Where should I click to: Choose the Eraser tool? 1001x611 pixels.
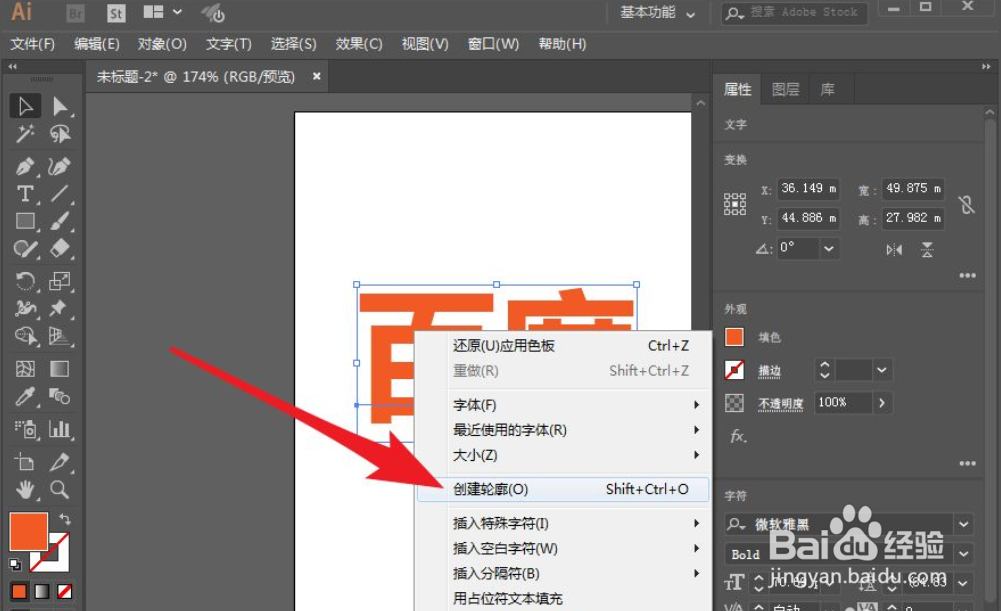click(60, 248)
